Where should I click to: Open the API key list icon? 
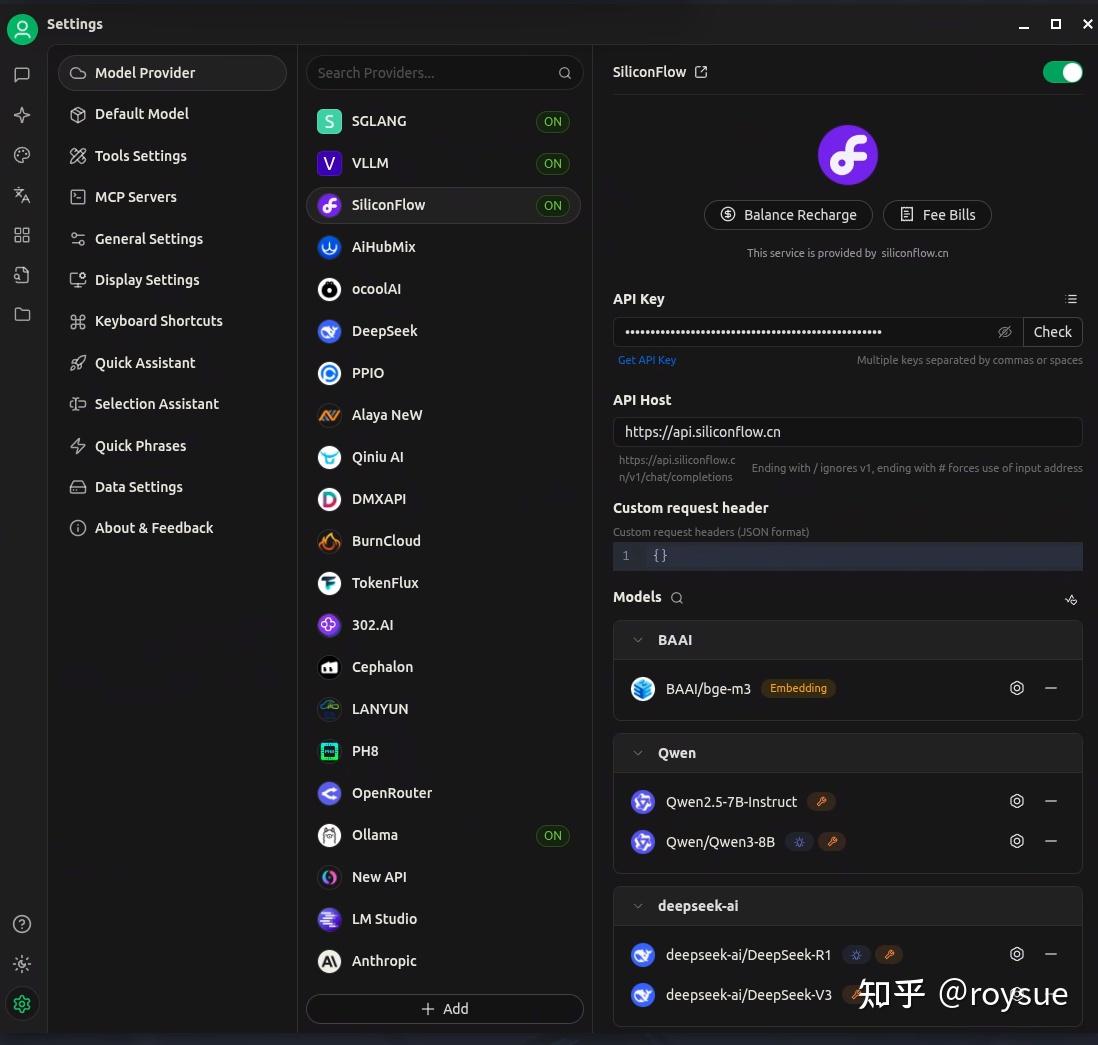pos(1071,299)
